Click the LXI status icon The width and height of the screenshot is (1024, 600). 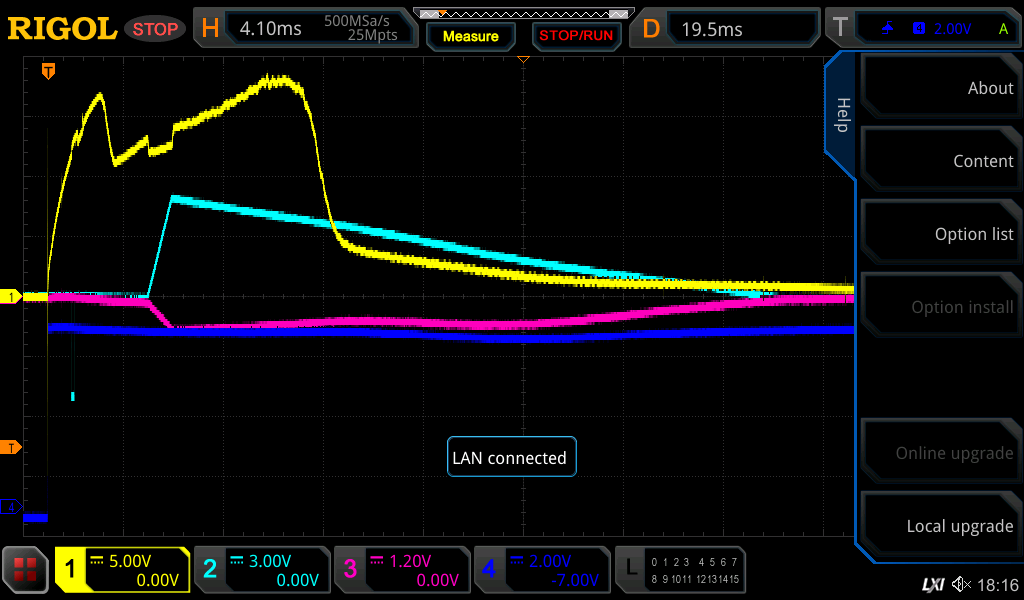click(x=932, y=583)
